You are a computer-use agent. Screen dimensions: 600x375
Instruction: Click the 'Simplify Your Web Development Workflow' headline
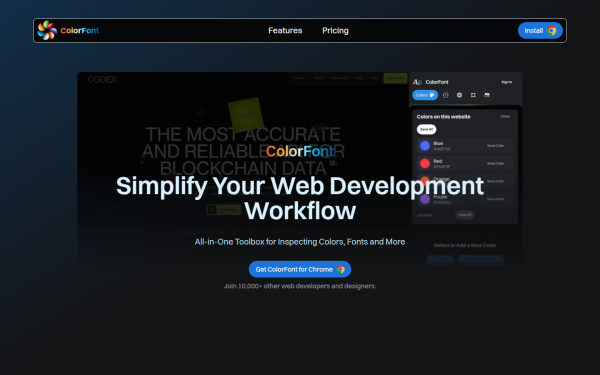pyautogui.click(x=300, y=198)
